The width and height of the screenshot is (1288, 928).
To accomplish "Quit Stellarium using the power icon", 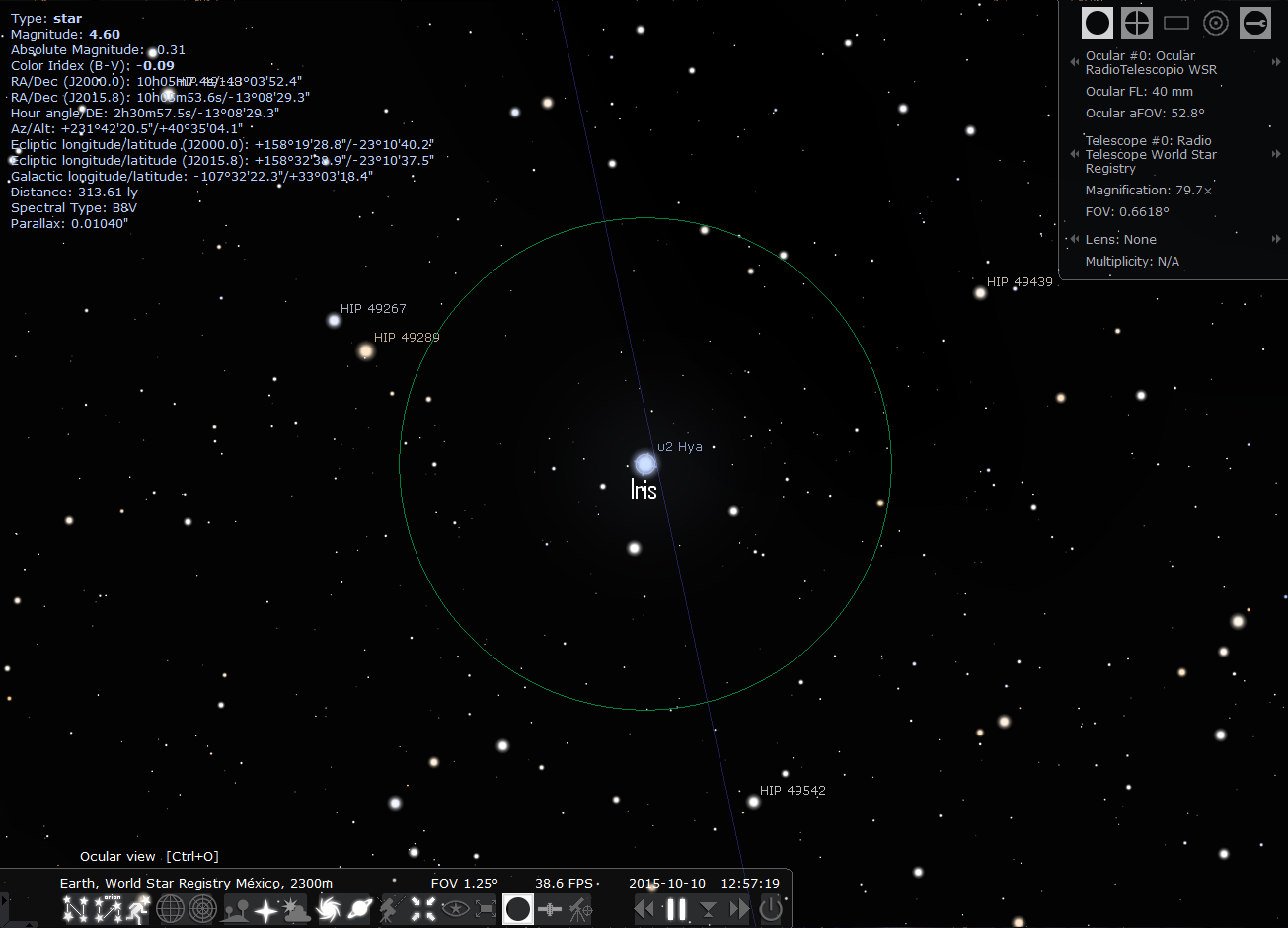I will coord(771,909).
